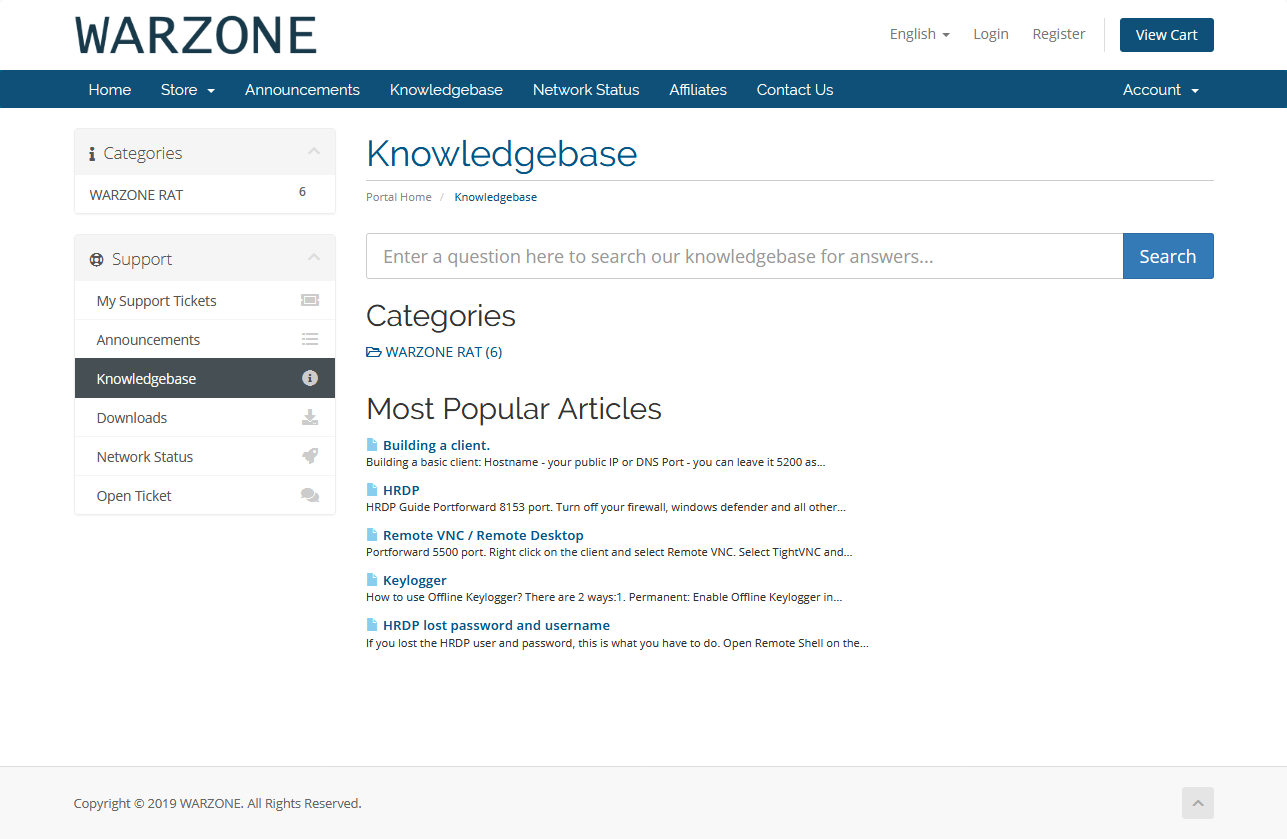Click the chat bubbles icon beside Open Ticket
1287x839 pixels.
[310, 495]
